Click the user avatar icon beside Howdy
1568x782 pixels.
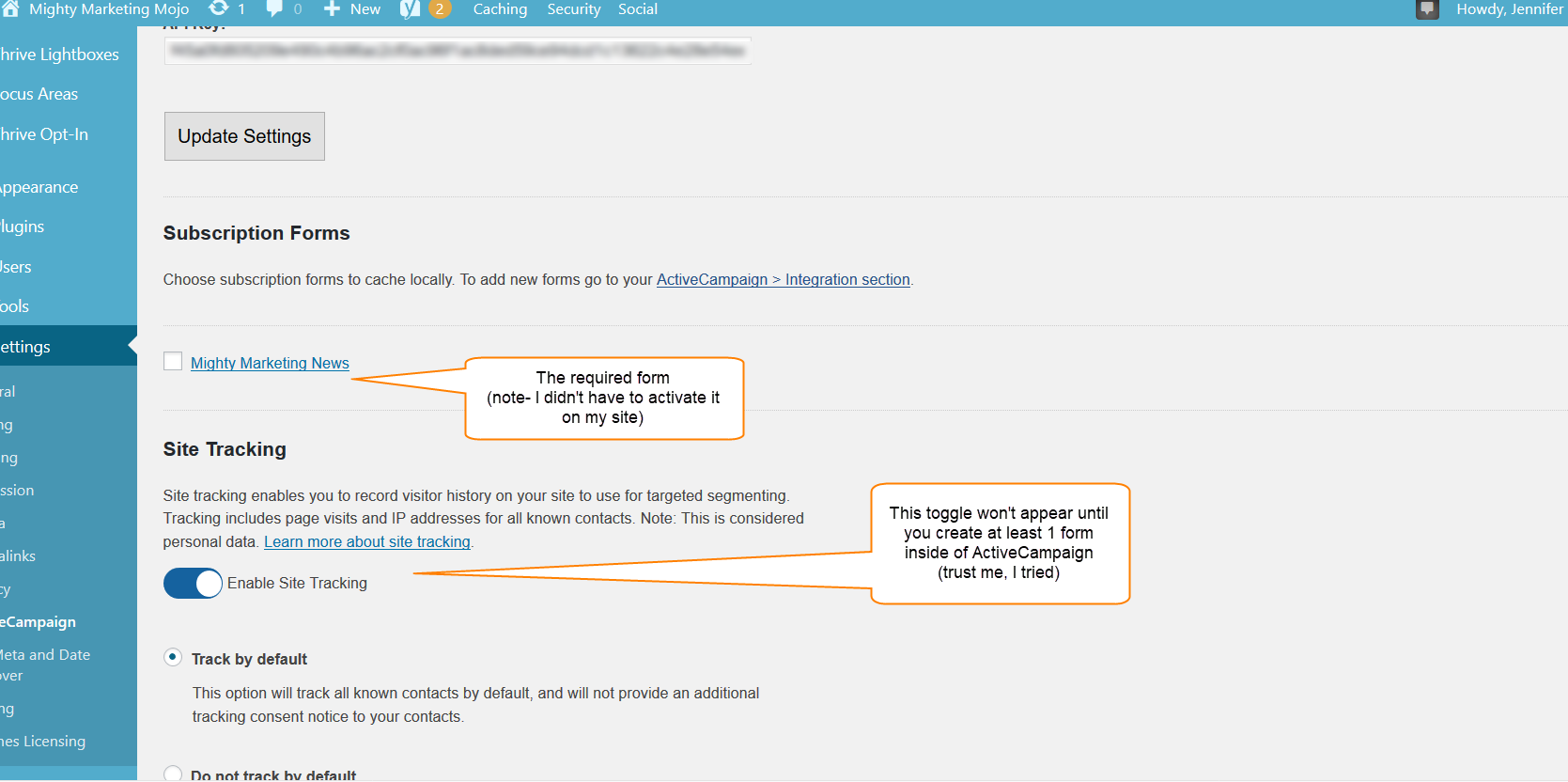coord(1427,9)
